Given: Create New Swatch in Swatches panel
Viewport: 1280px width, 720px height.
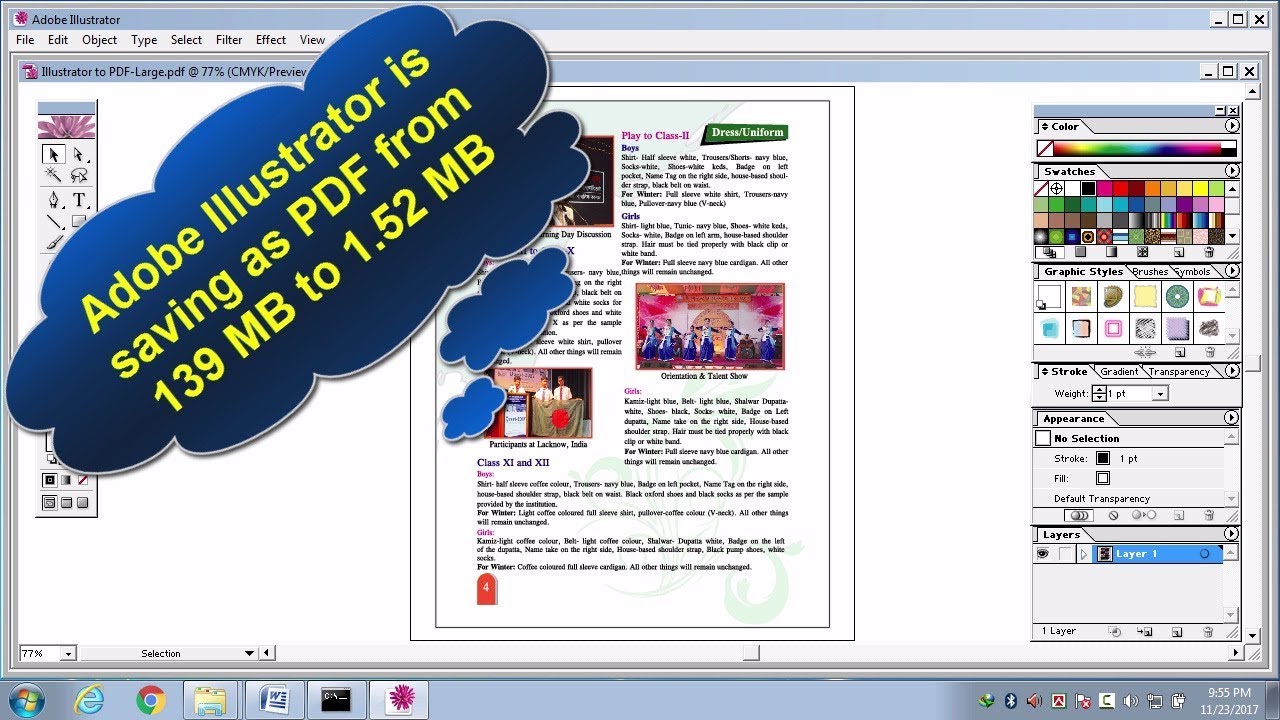Looking at the screenshot, I should pyautogui.click(x=1179, y=252).
